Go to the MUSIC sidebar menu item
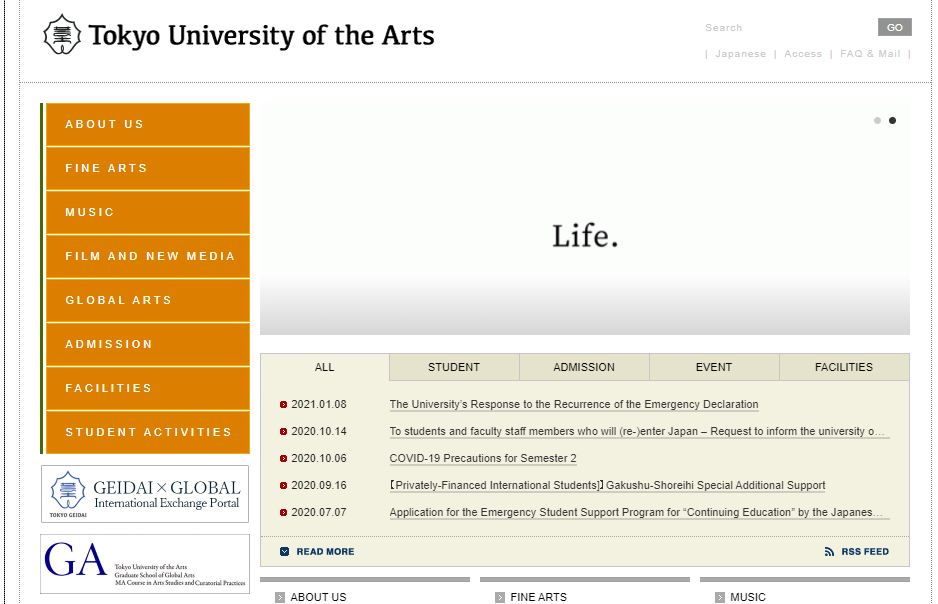This screenshot has width=938, height=604. tap(148, 212)
